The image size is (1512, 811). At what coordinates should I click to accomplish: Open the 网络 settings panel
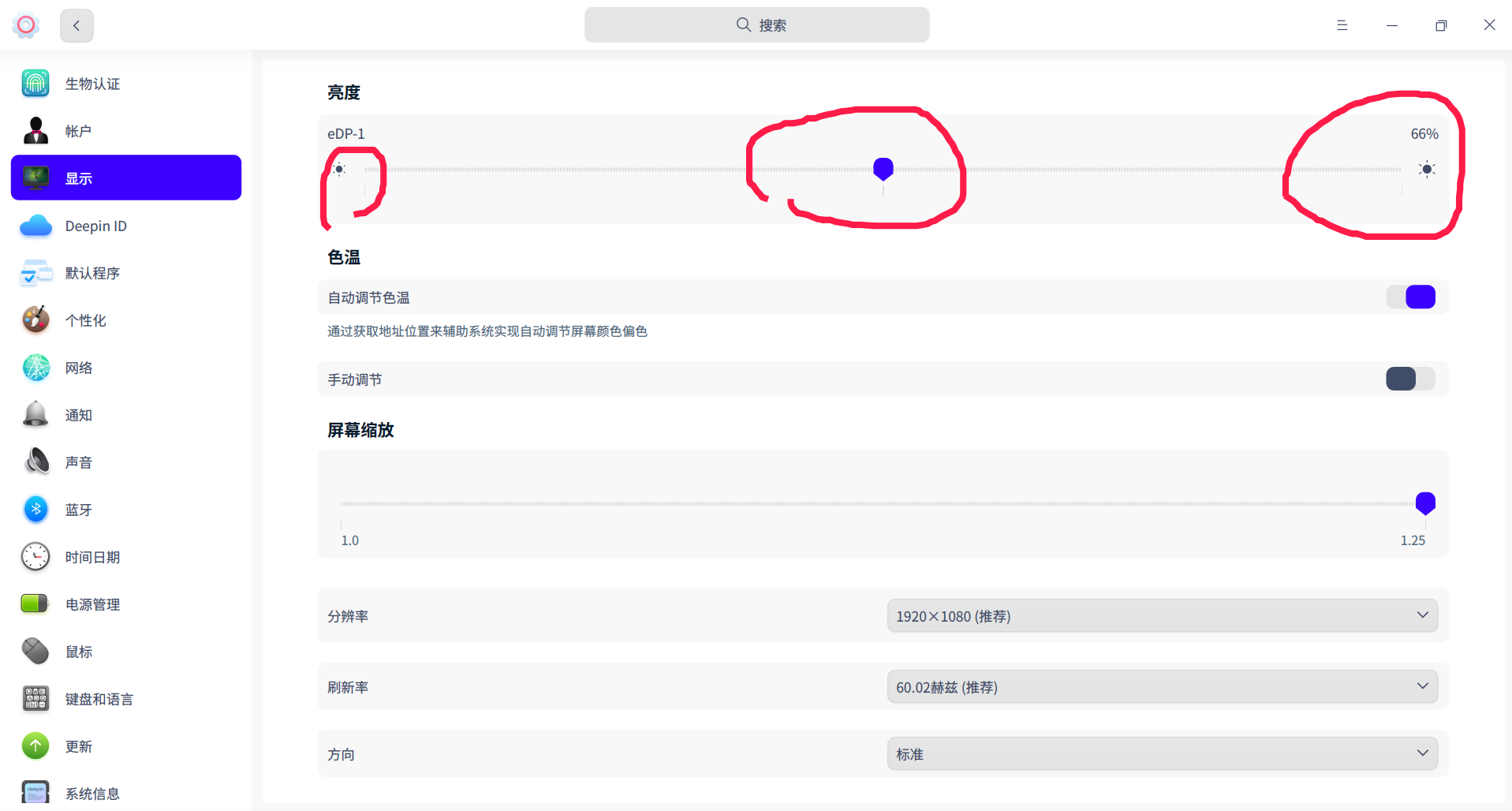pos(79,368)
